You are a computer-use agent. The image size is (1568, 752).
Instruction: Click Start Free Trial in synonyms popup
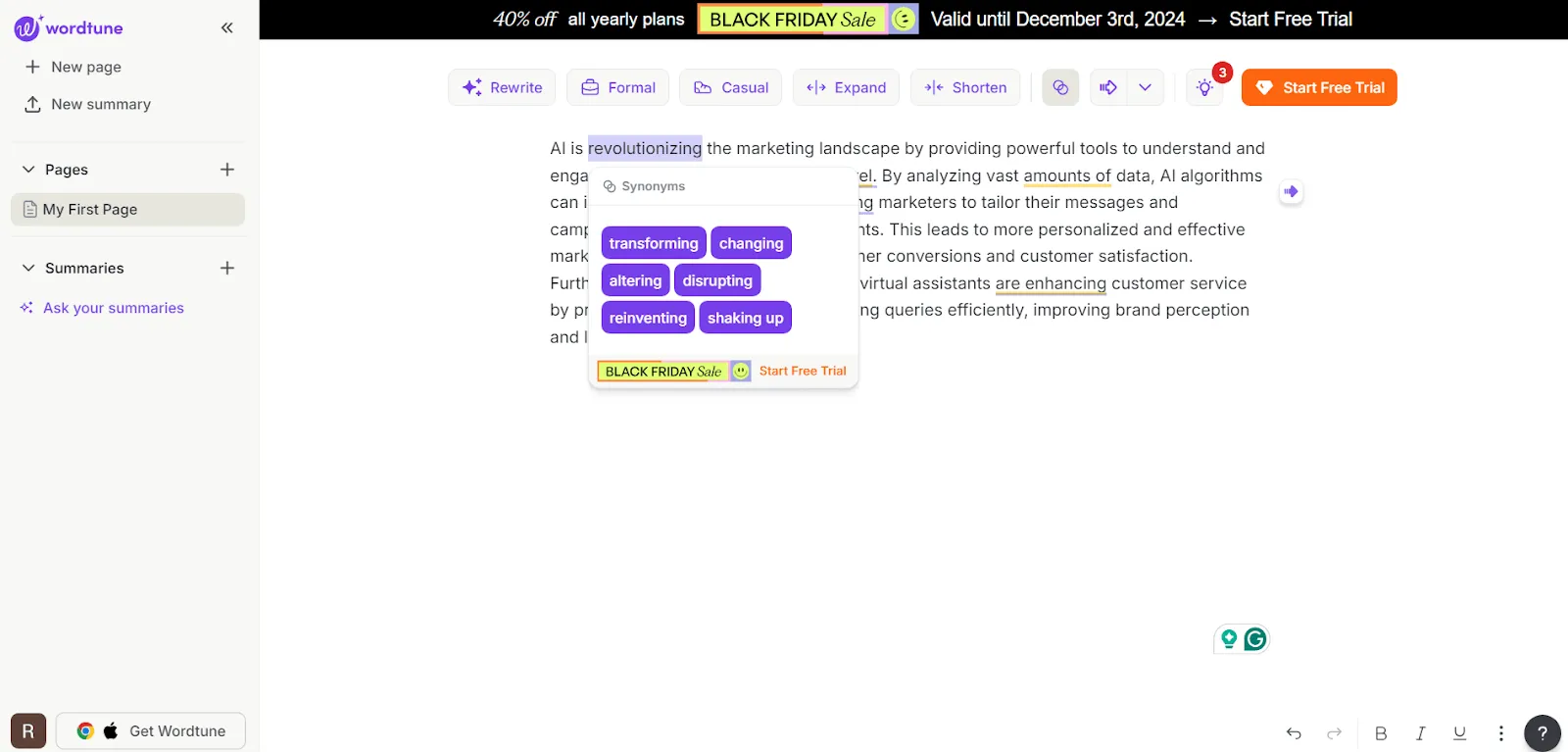[x=803, y=371]
